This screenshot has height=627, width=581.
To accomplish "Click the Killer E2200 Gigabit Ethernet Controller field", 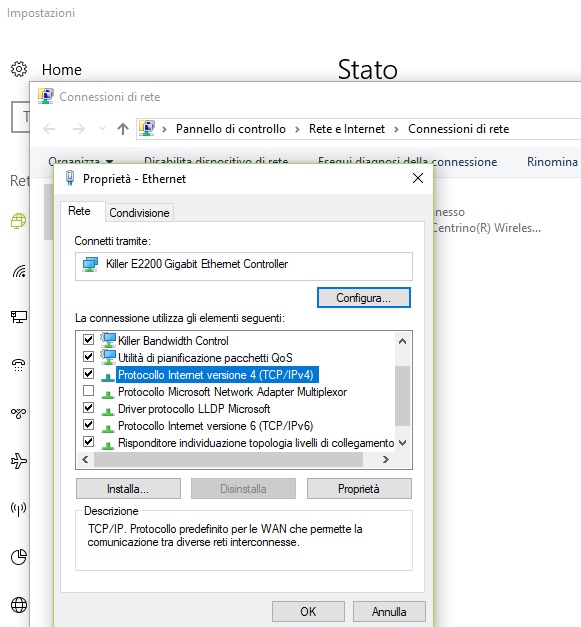I will tap(244, 266).
